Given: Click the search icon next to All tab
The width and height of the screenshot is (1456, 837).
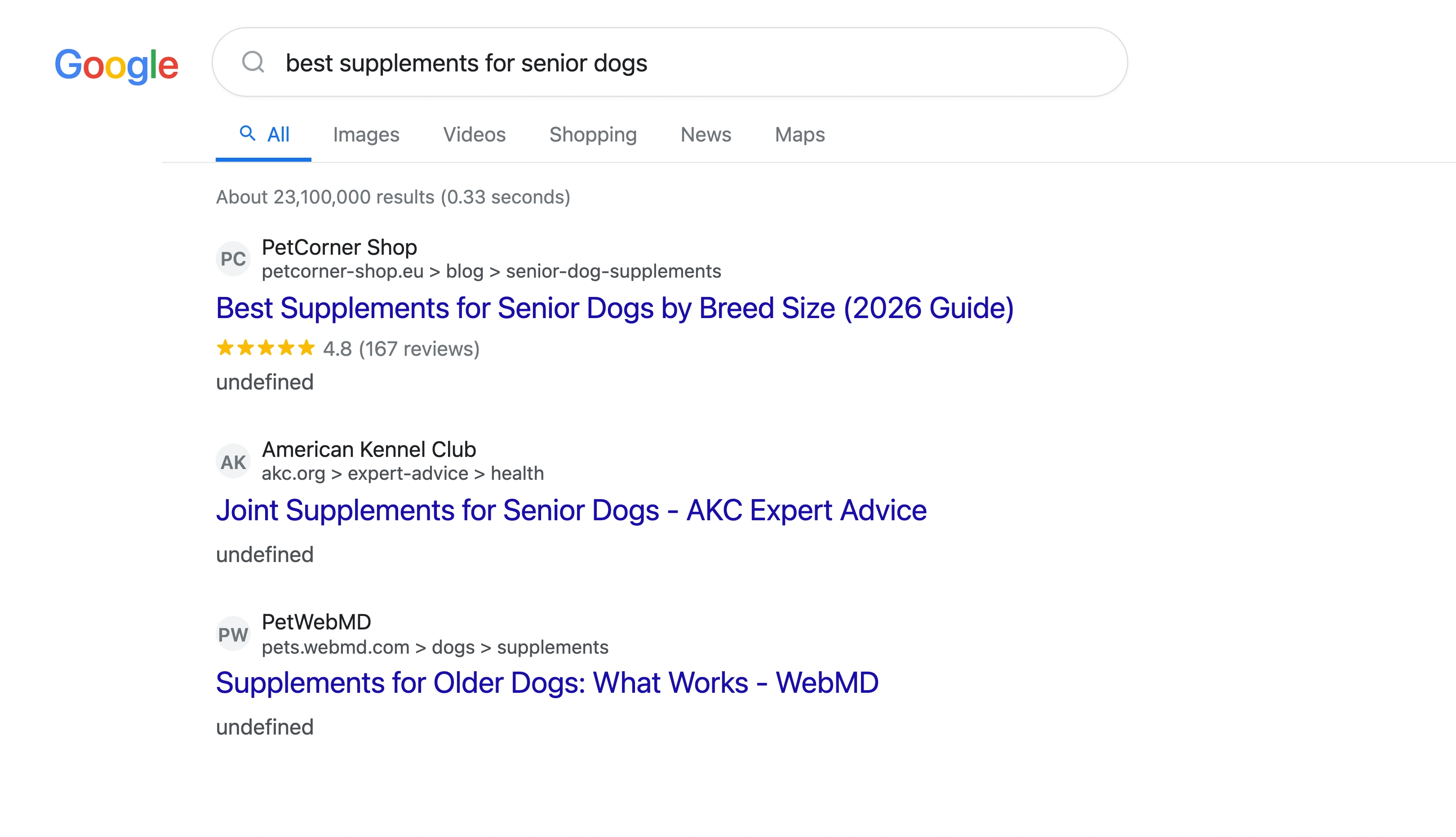Looking at the screenshot, I should [248, 133].
